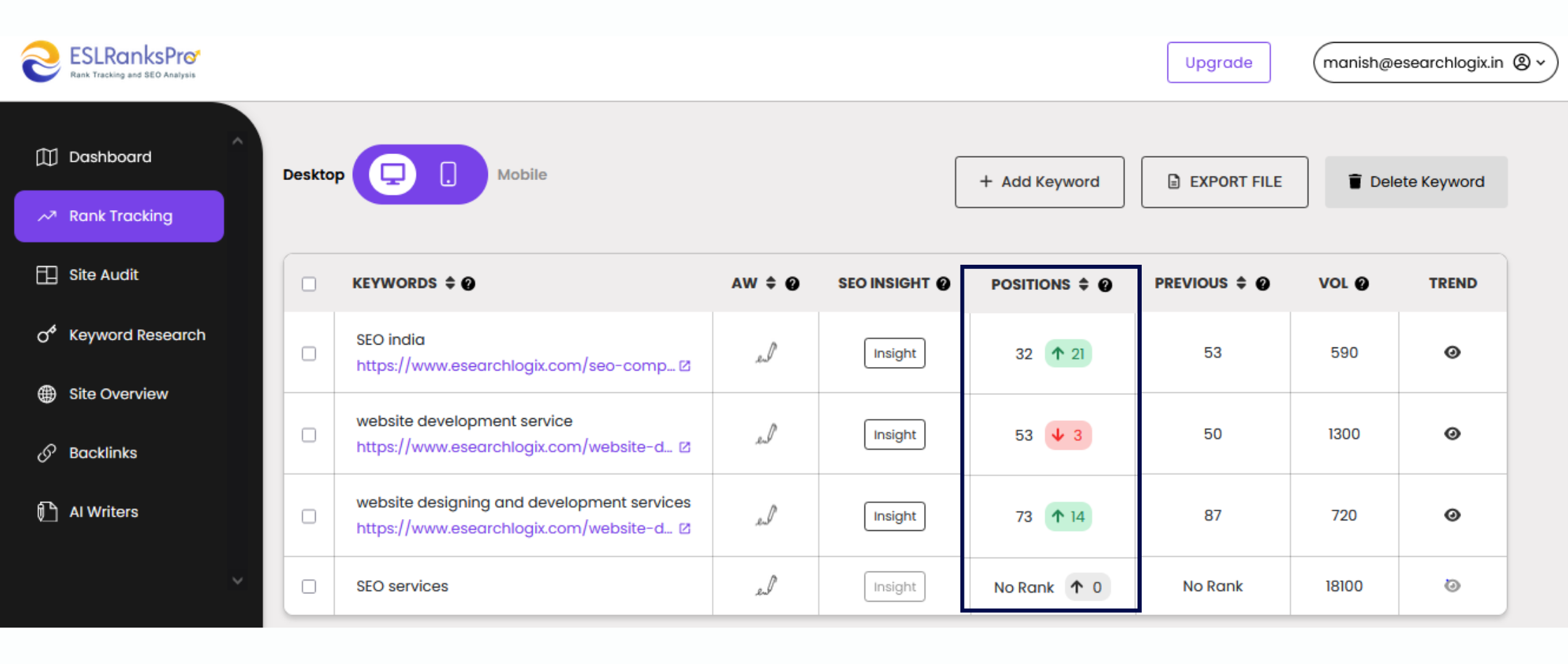Click help icon next to KEYWORDS header
This screenshot has height=664, width=1568.
[x=468, y=284]
